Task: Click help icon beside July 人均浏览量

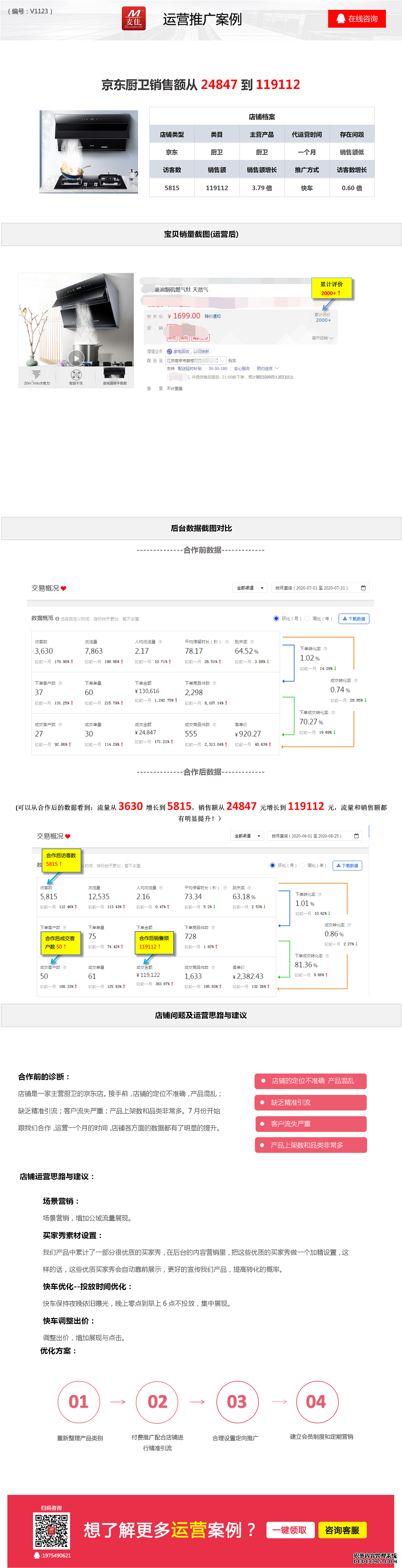Action: [160, 642]
